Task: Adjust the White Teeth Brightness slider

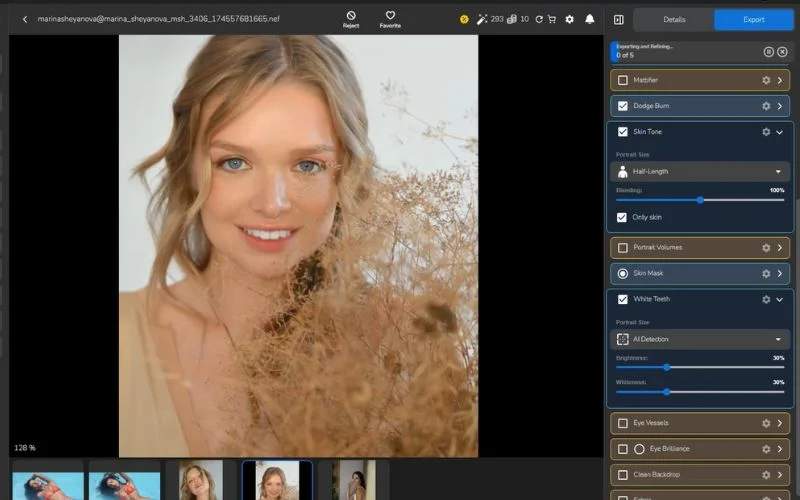Action: click(667, 366)
